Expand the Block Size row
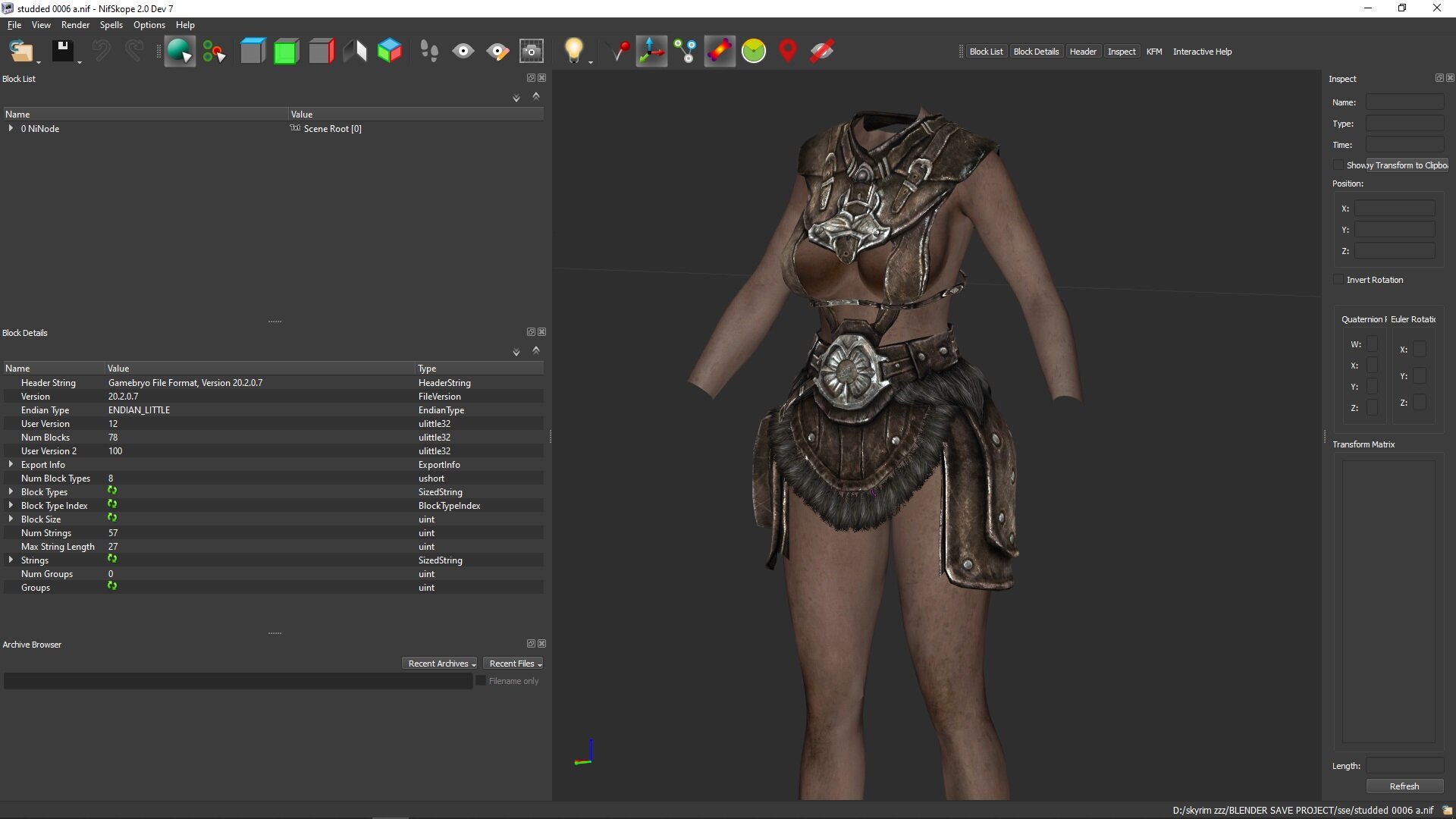Viewport: 1456px width, 819px height. click(11, 519)
